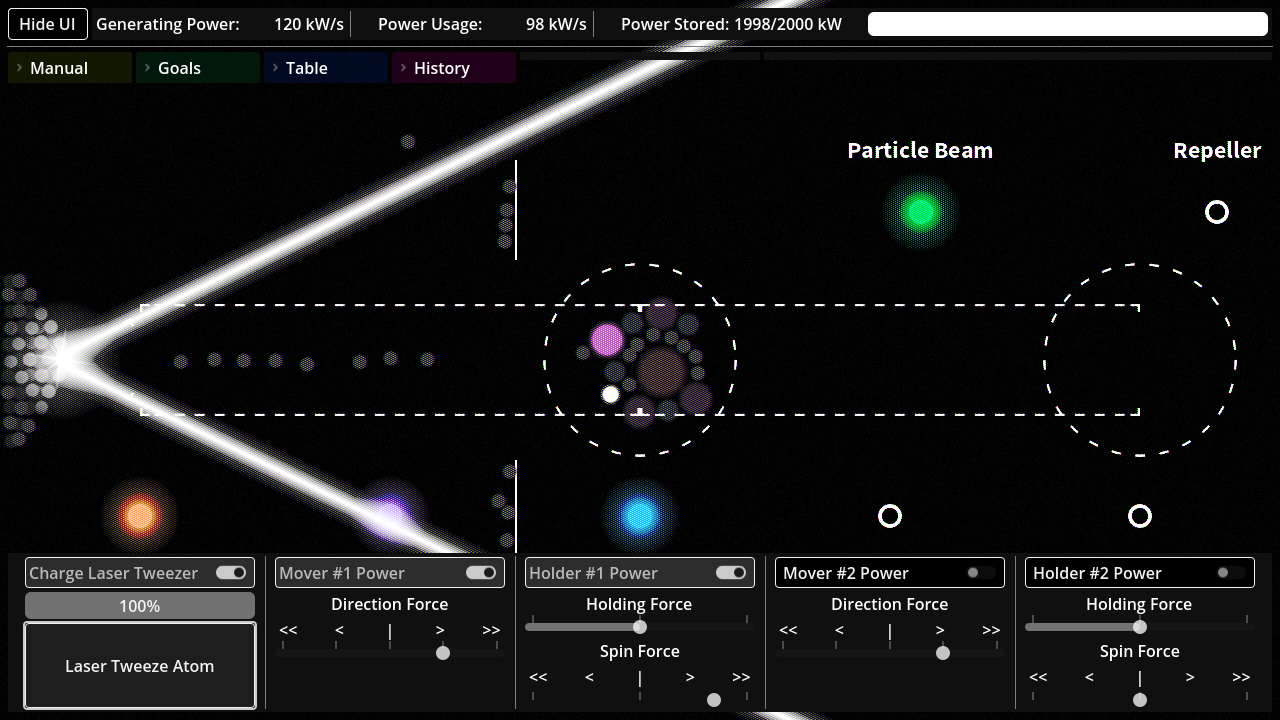The width and height of the screenshot is (1280, 720).
Task: Toggle the Mover #1 Power switch
Action: click(x=481, y=573)
